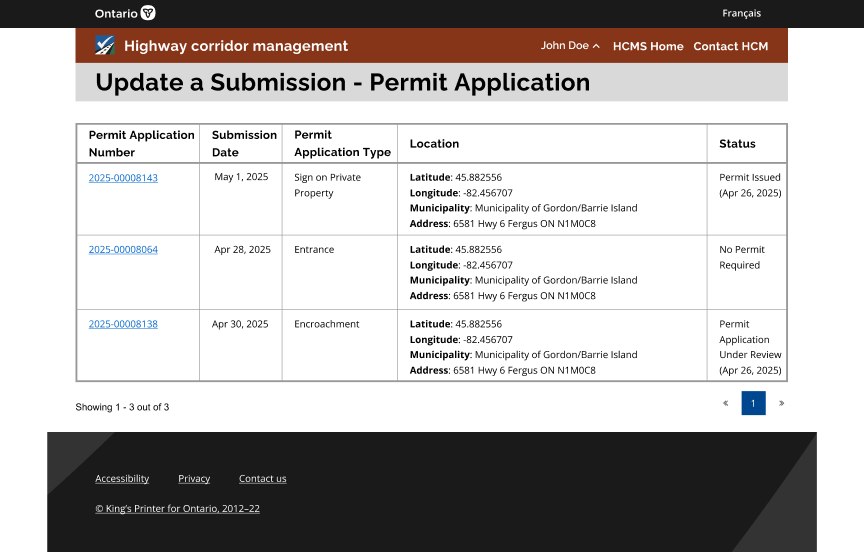Click the Showing 1 - 3 out of 3 text
Screen dimensions: 864x552
tap(122, 407)
